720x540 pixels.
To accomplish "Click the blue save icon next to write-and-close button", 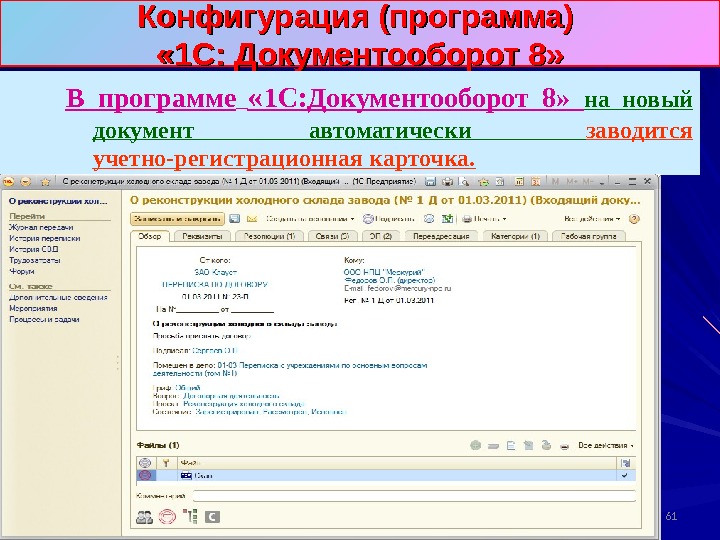I will coord(235,219).
